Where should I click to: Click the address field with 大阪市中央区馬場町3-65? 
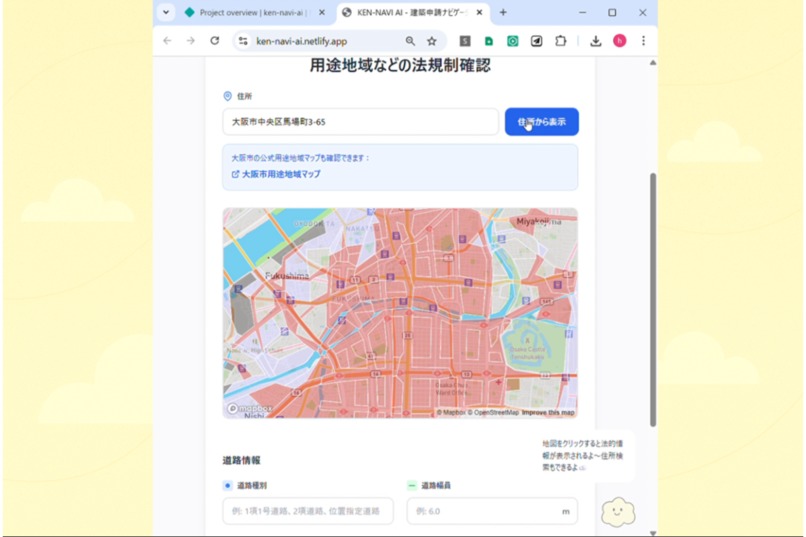(360, 122)
